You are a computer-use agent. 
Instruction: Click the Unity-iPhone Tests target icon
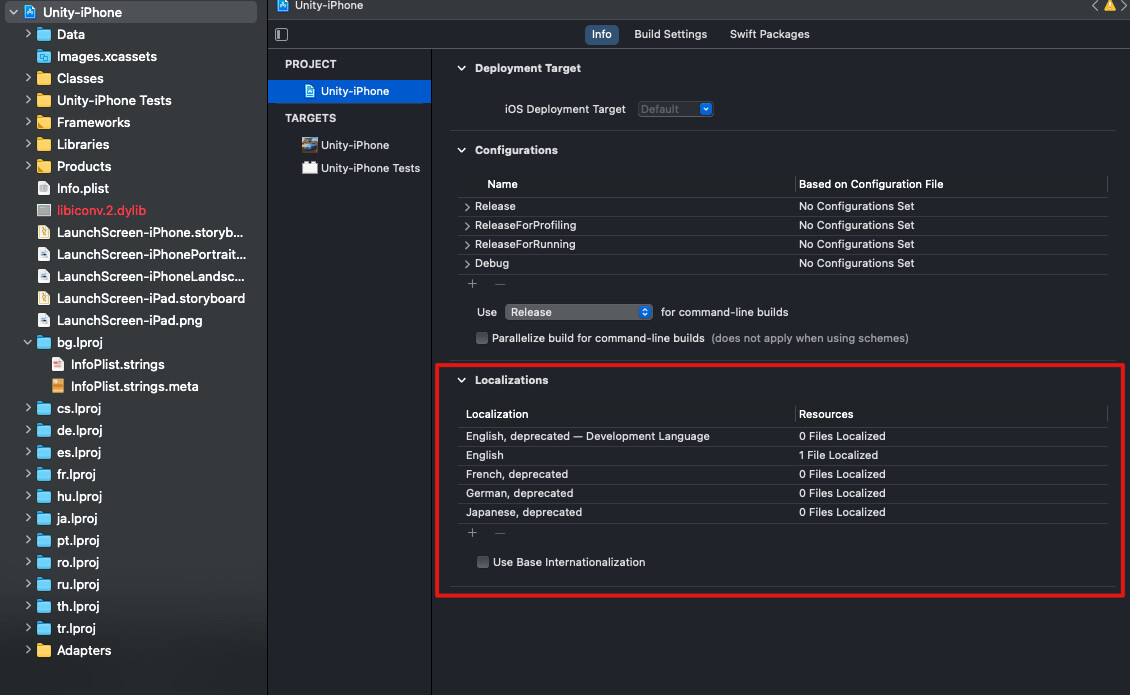tap(309, 168)
